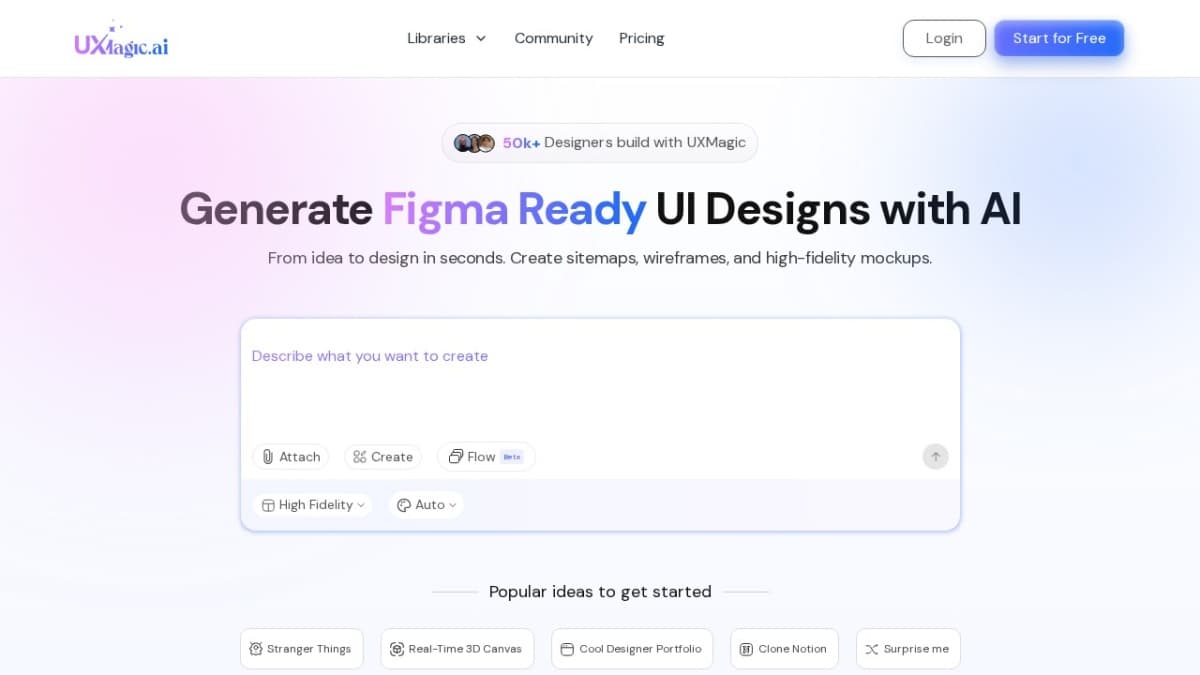
Task: Expand the Libraries dropdown menu
Action: click(x=446, y=38)
